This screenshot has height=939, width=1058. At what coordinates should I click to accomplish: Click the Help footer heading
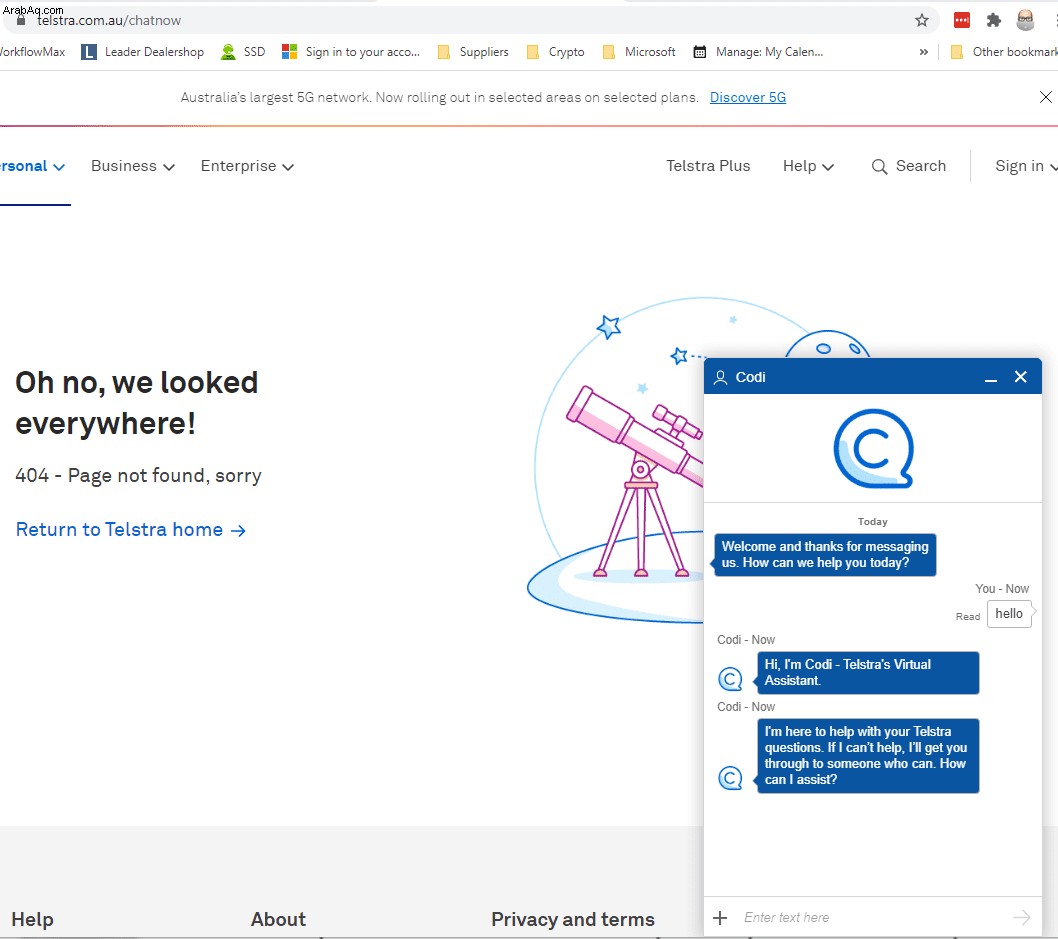pyautogui.click(x=32, y=919)
